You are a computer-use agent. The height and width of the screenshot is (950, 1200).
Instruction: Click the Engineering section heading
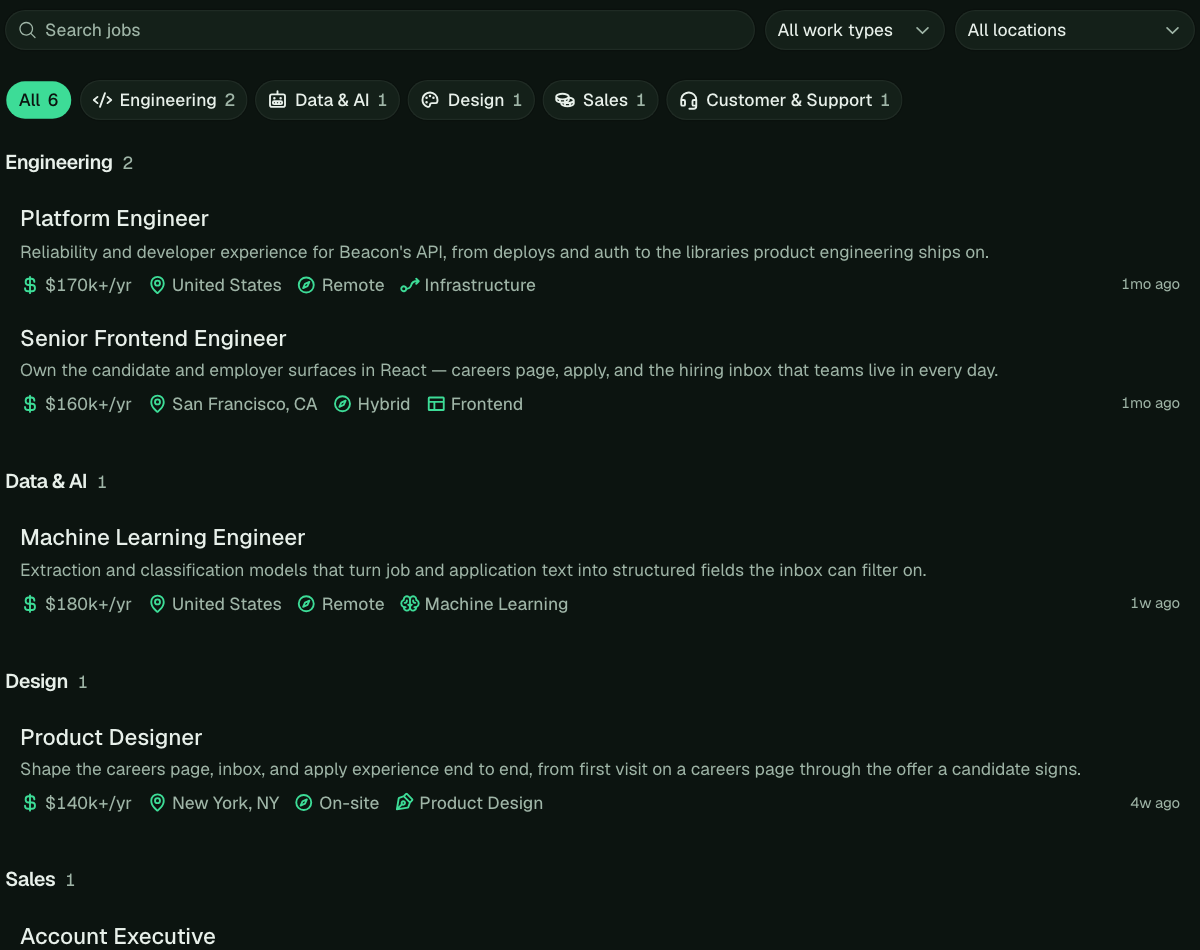coord(59,162)
